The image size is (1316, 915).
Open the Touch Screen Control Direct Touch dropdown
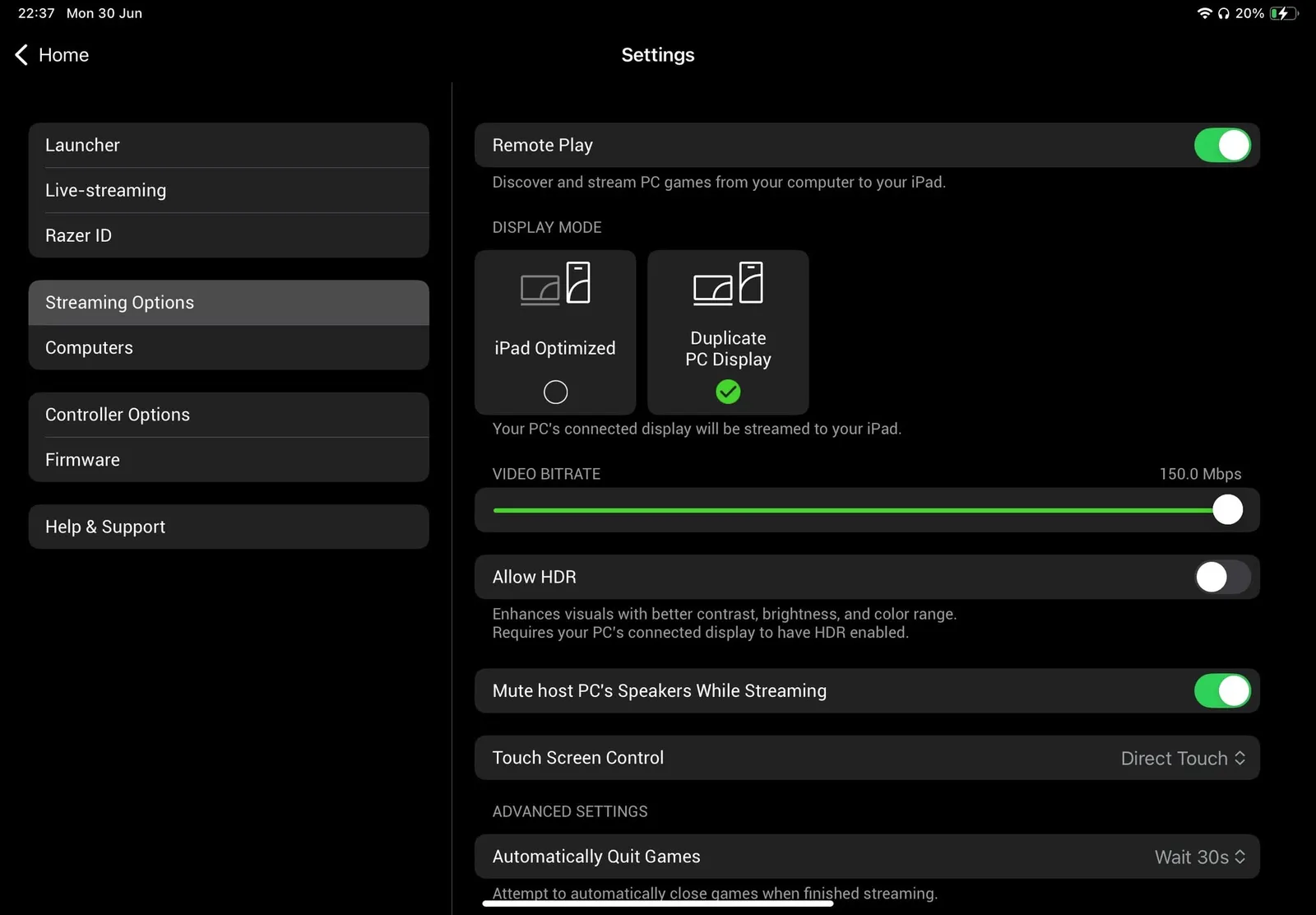tap(1183, 758)
